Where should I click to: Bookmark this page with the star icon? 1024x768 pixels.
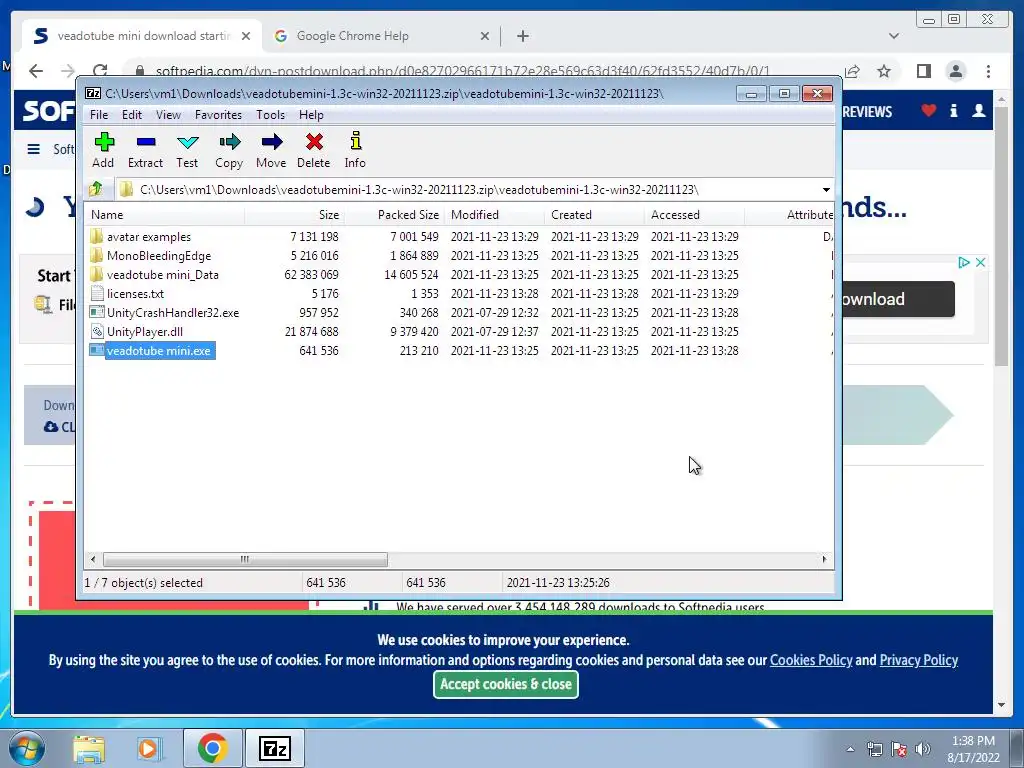point(884,71)
